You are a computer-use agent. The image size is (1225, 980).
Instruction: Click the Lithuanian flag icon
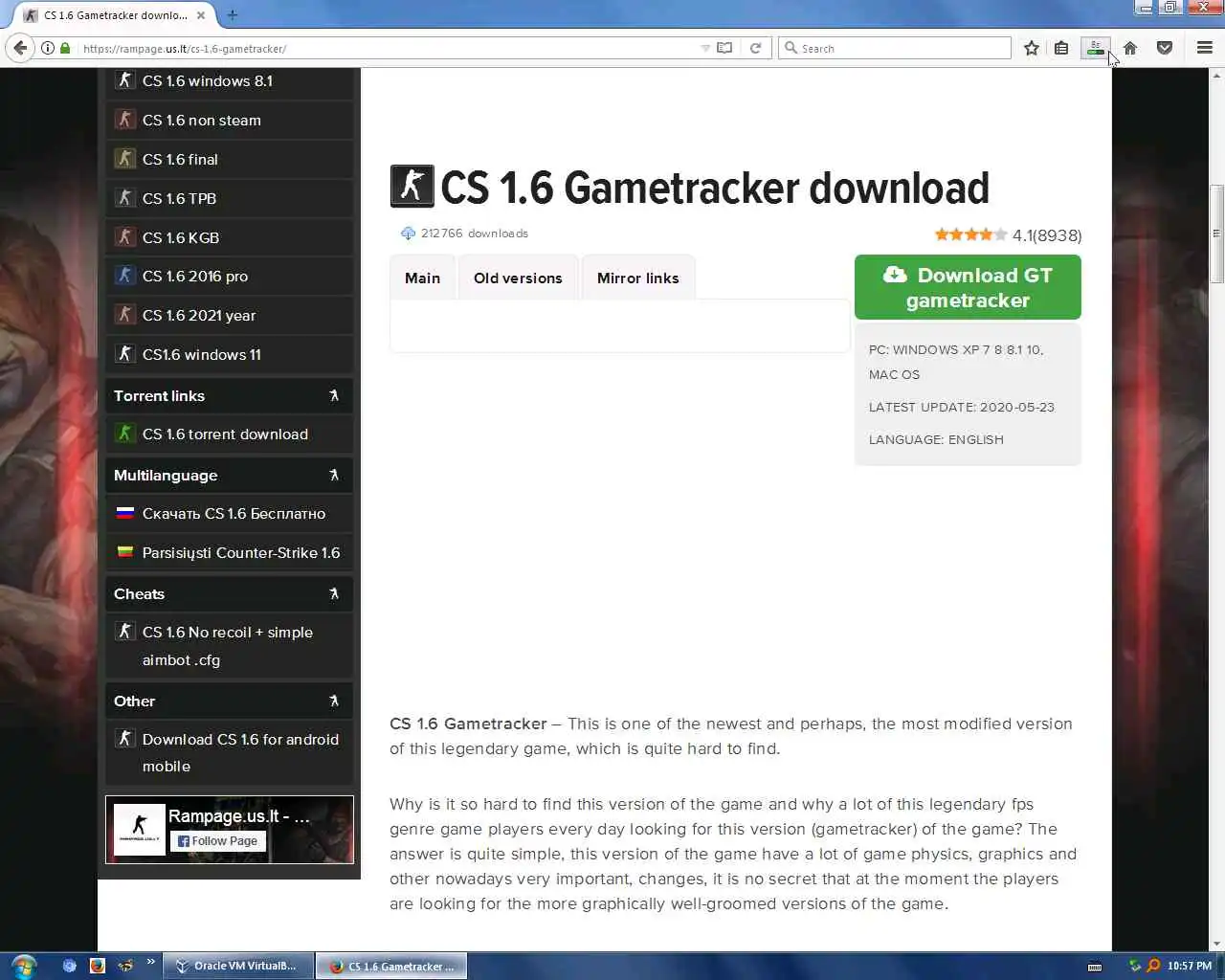click(124, 552)
